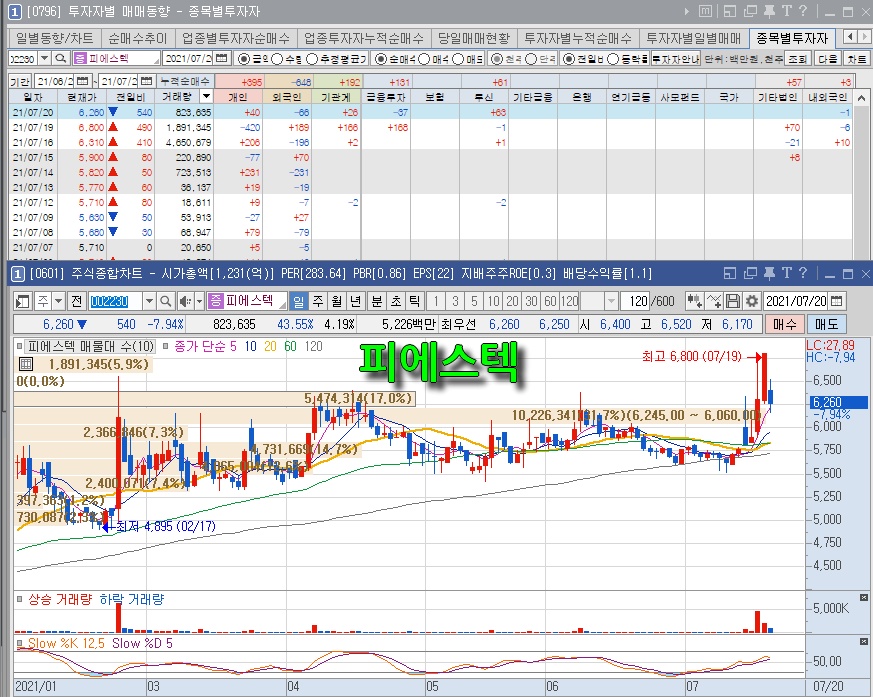Select the 틱 tick period button
The height and width of the screenshot is (697, 873).
415,301
